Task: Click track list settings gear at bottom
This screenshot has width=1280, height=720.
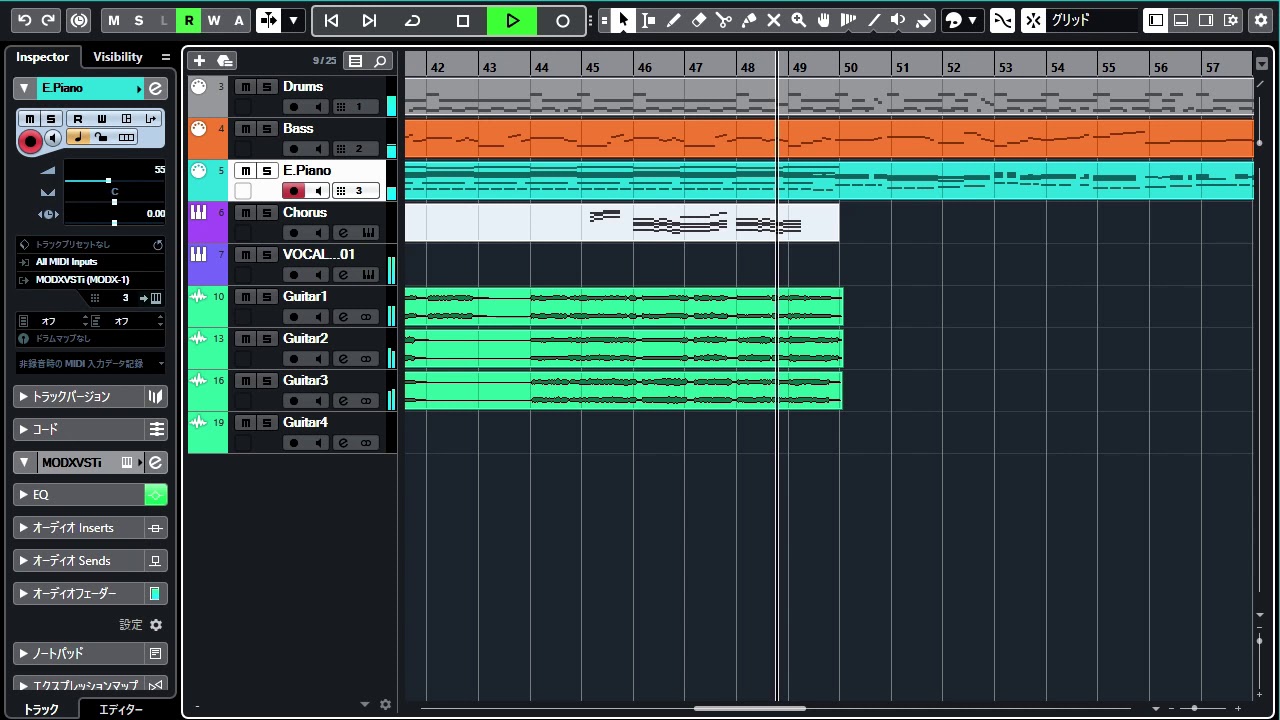Action: point(386,705)
